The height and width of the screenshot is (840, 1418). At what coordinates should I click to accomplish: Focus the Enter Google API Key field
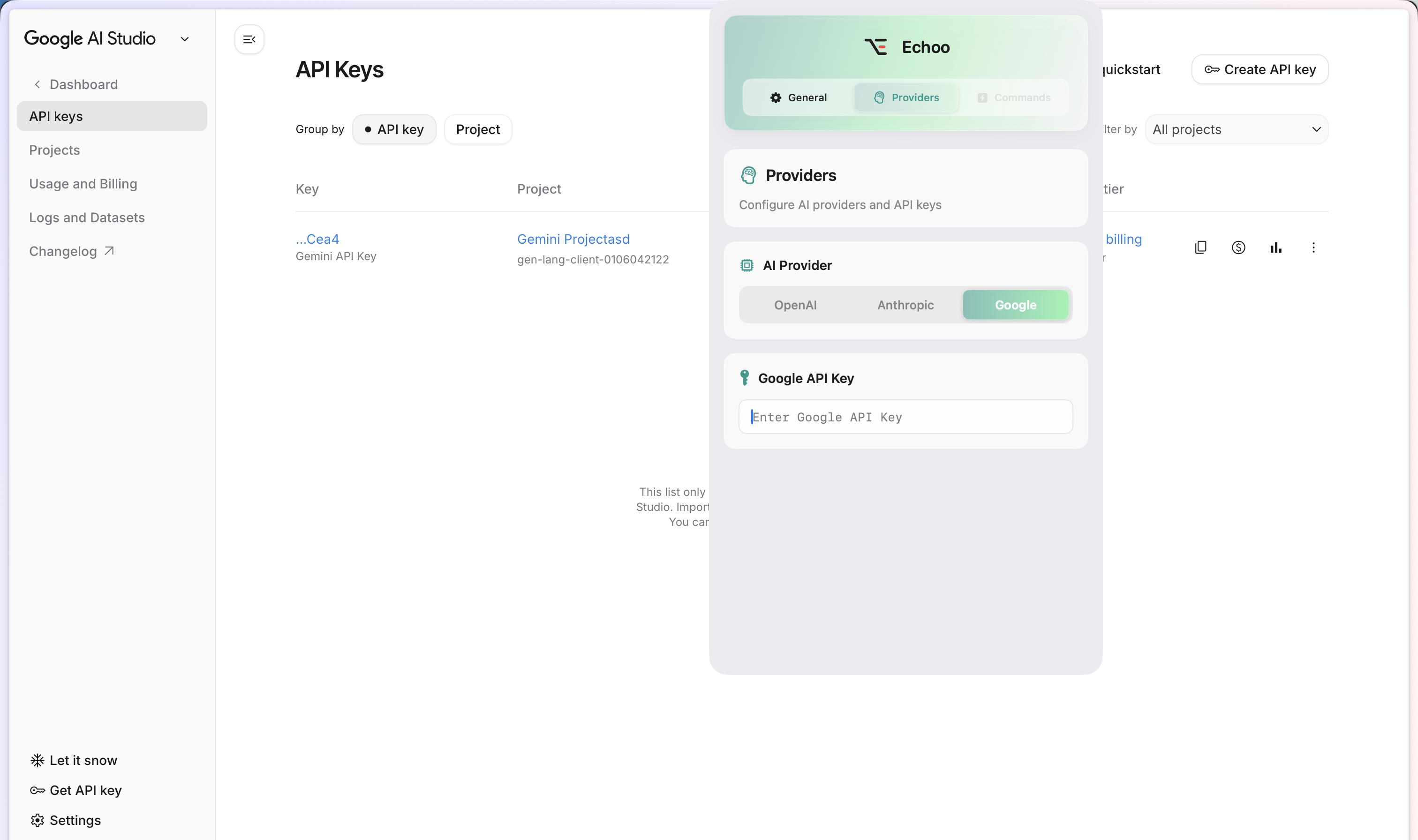[905, 417]
